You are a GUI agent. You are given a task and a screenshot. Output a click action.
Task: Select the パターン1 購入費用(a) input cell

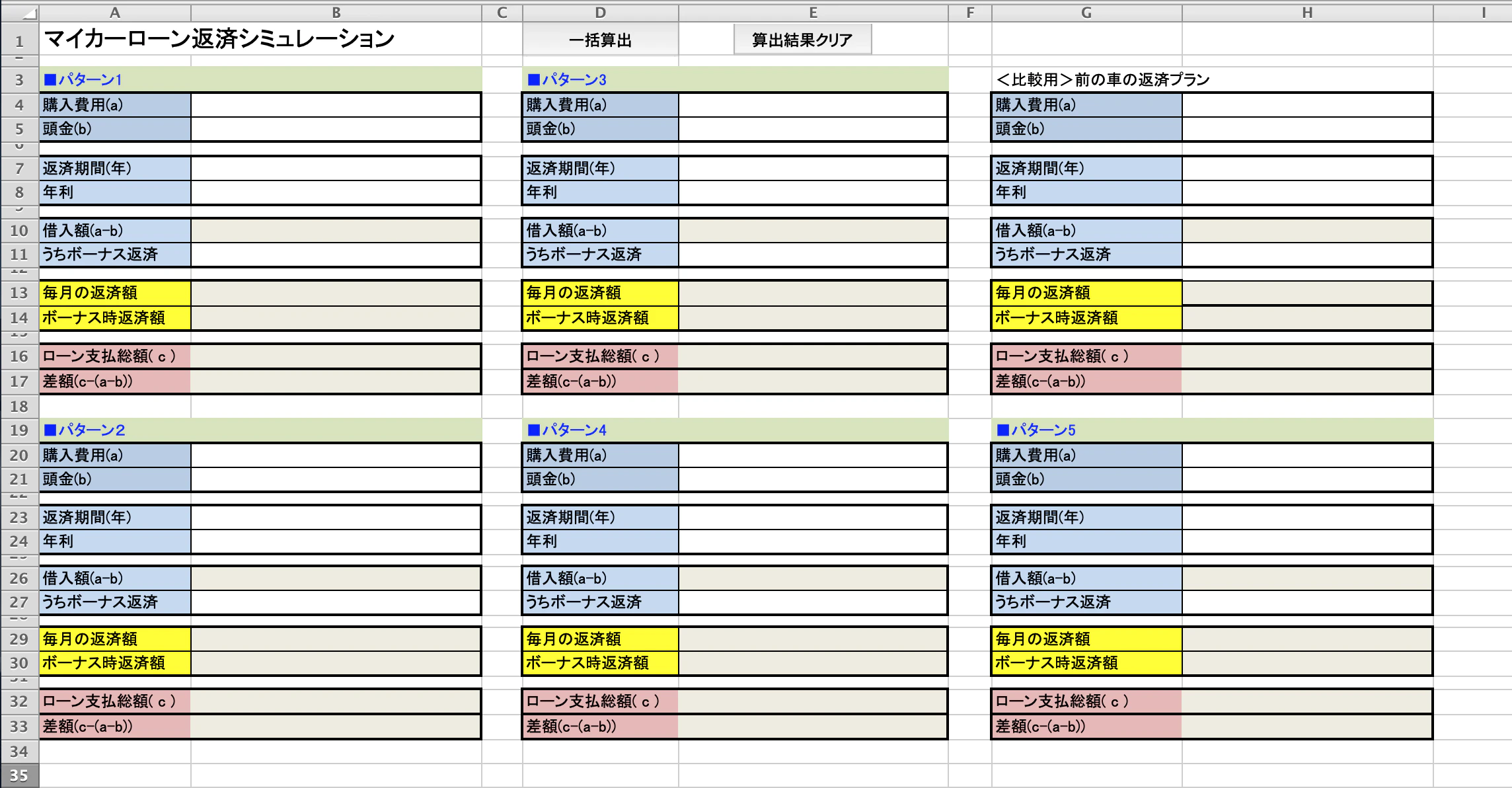(336, 105)
